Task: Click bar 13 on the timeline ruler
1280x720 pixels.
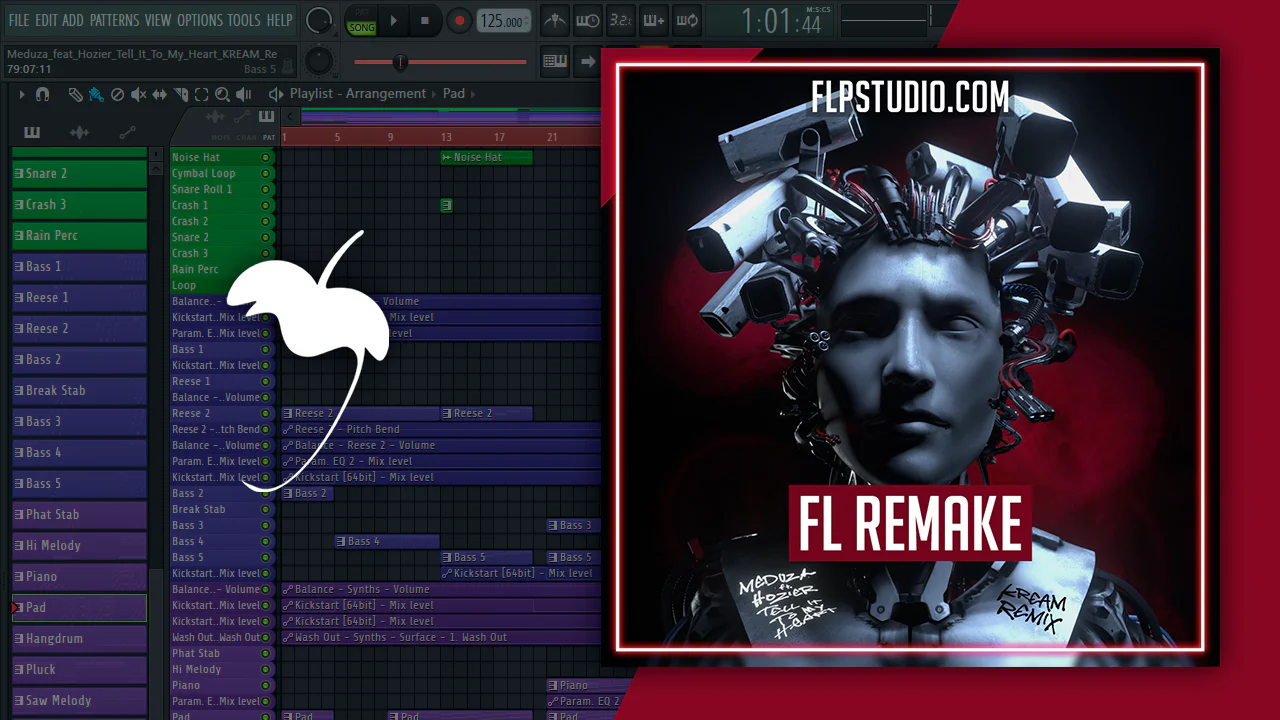Action: click(x=446, y=137)
